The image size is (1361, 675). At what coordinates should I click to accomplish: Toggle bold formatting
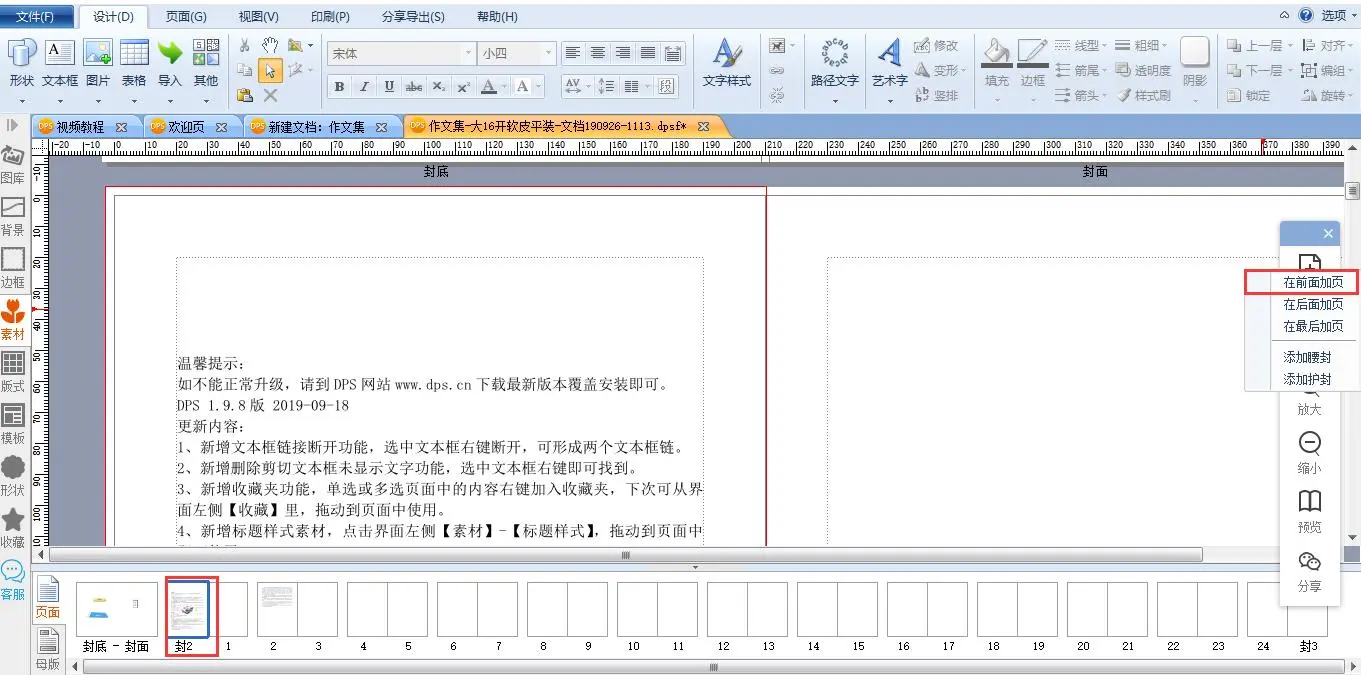pyautogui.click(x=339, y=87)
